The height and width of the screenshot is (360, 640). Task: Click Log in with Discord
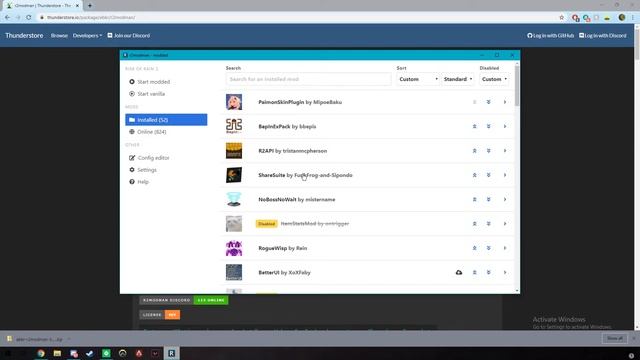[602, 36]
